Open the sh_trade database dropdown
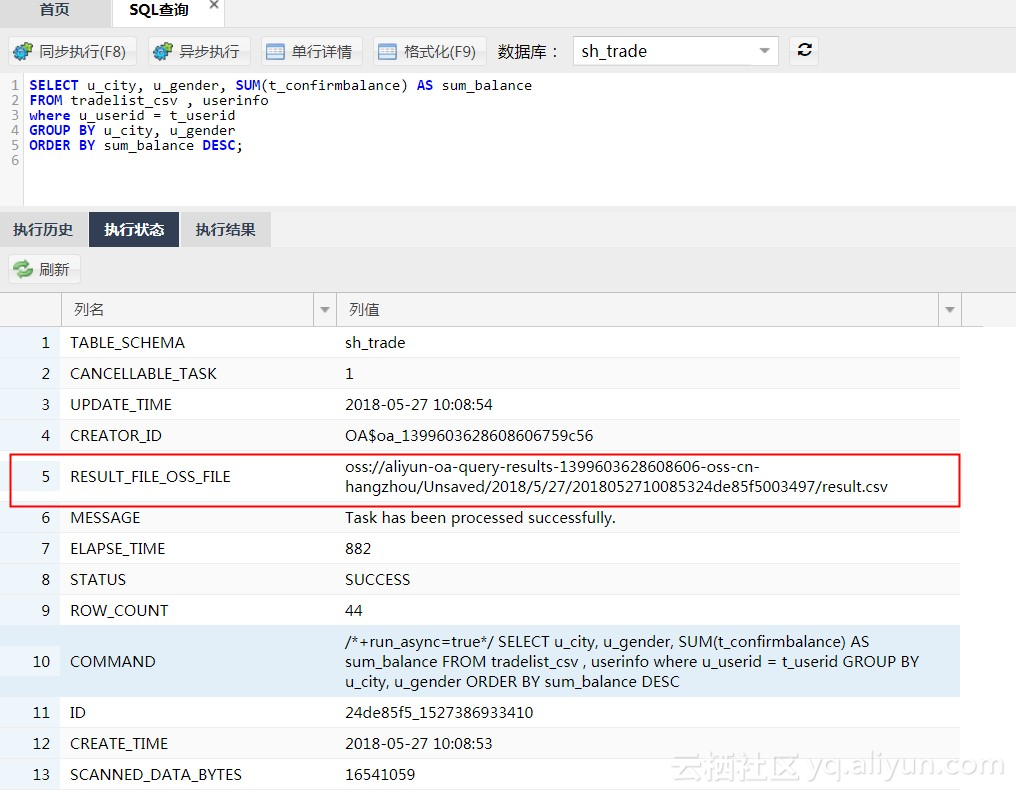Viewport: 1016px width, 793px height. (x=676, y=51)
